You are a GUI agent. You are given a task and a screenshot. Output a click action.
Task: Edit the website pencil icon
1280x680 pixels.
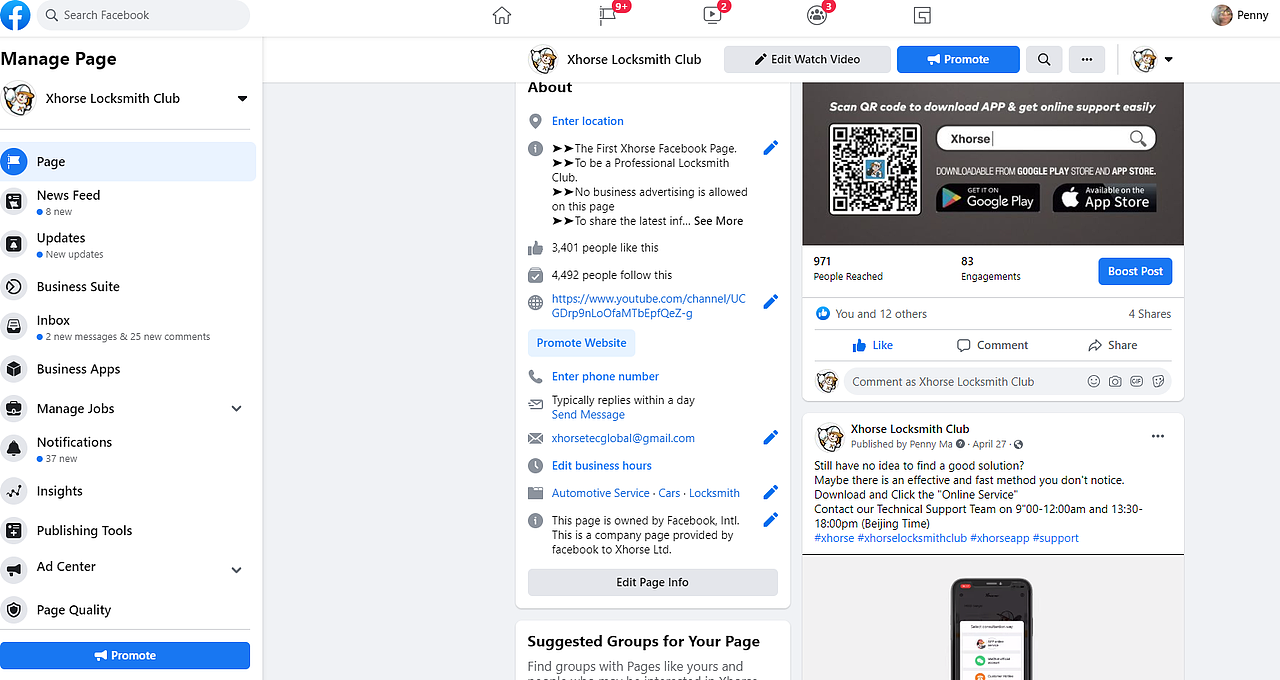tap(771, 302)
